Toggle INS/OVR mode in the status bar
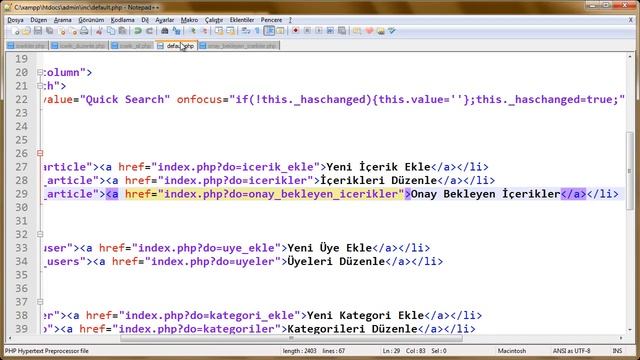The image size is (640, 360). click(617, 351)
